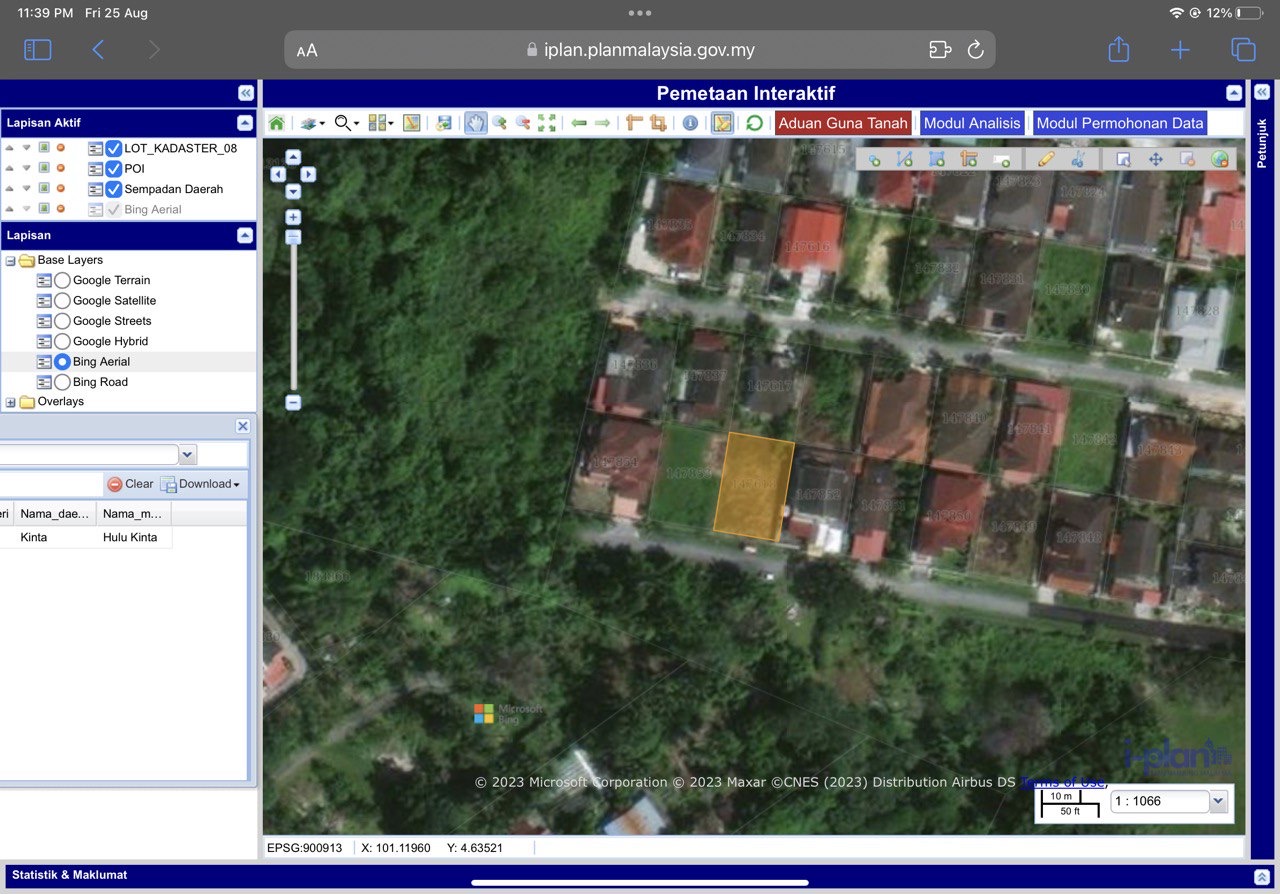Open the Modul Analisis tab
This screenshot has height=894, width=1280.
971,123
